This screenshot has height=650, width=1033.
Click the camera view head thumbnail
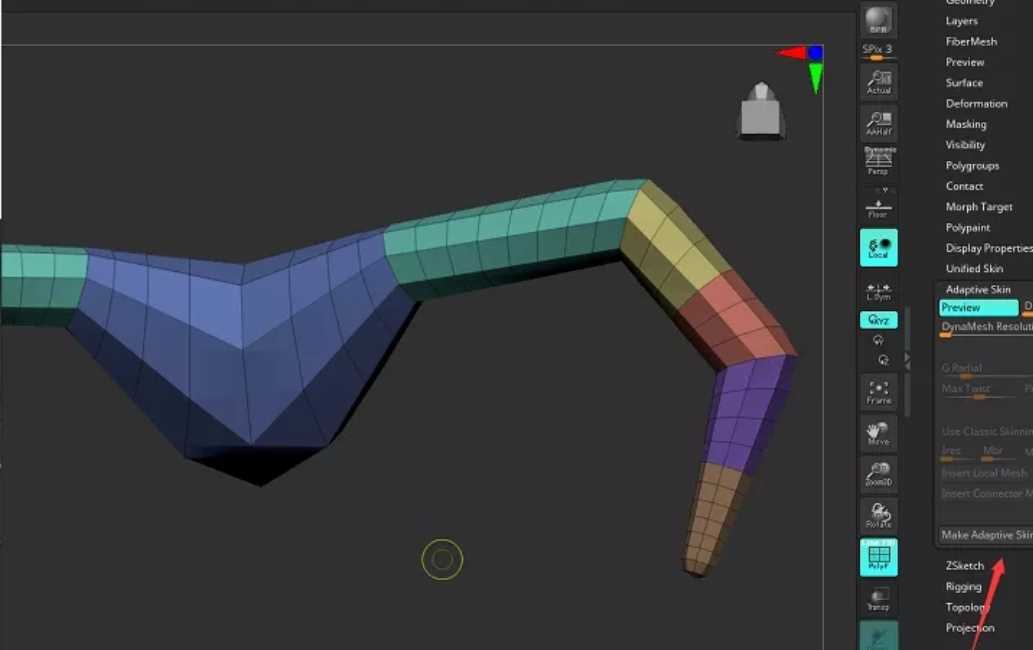762,111
